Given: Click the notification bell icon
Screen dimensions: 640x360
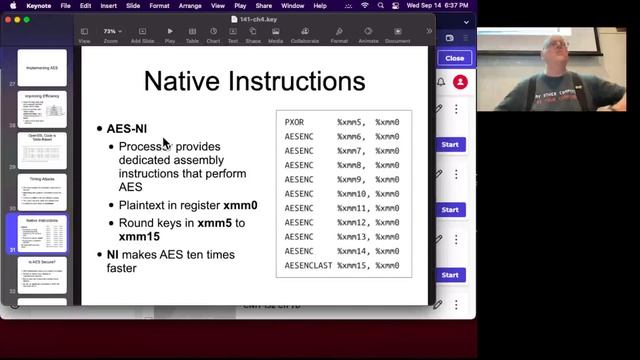Looking at the screenshot, I should pos(441,82).
